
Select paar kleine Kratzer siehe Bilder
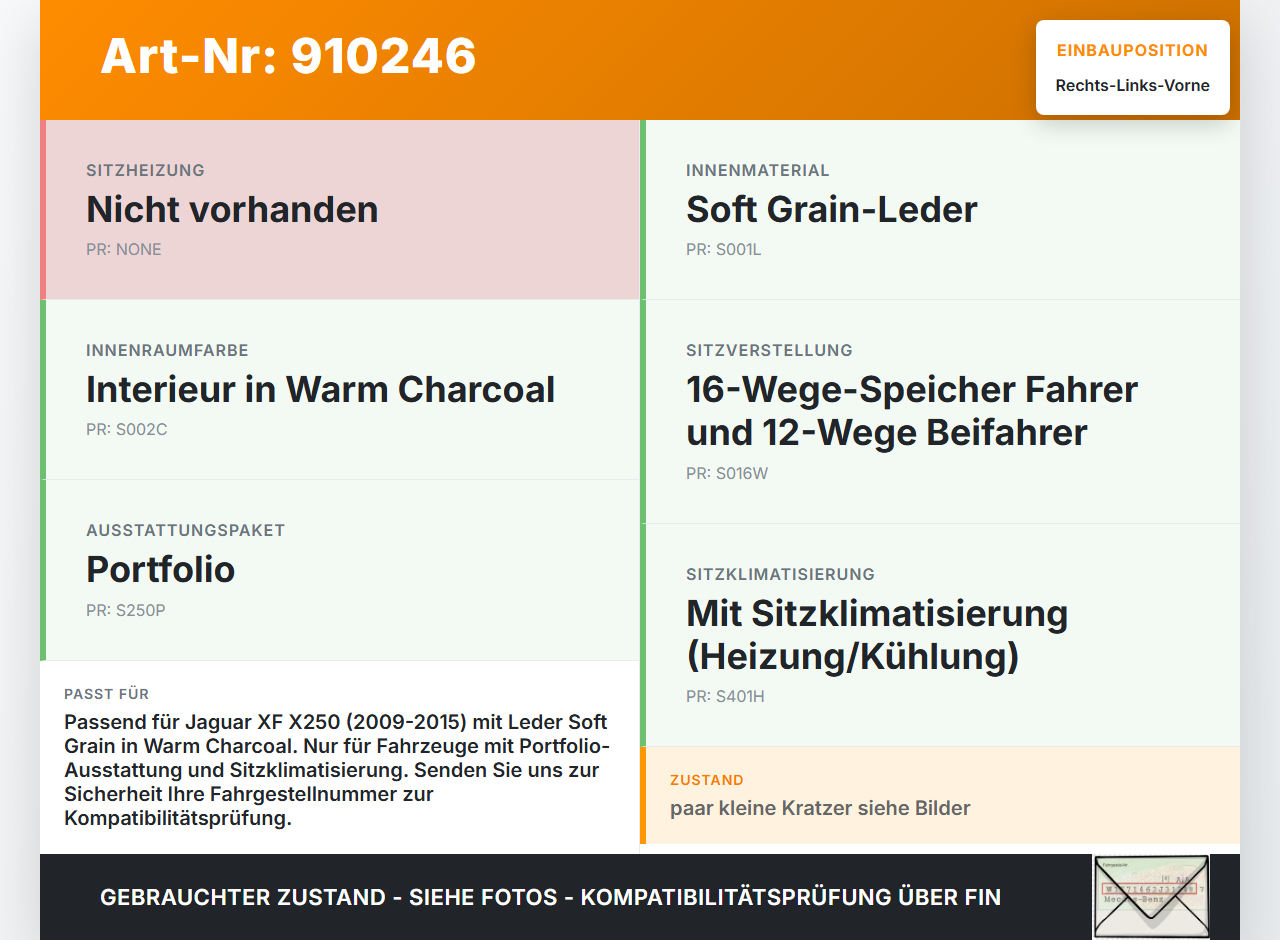tap(820, 808)
